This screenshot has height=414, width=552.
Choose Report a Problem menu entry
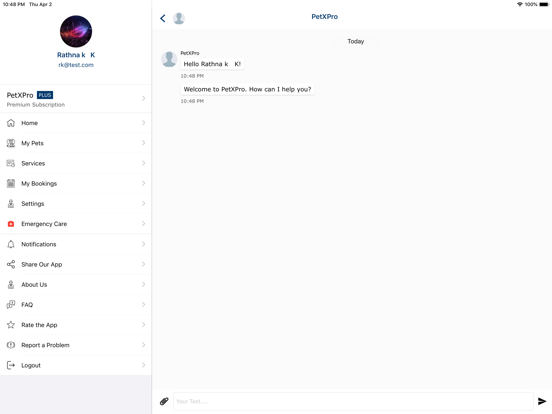tap(76, 345)
